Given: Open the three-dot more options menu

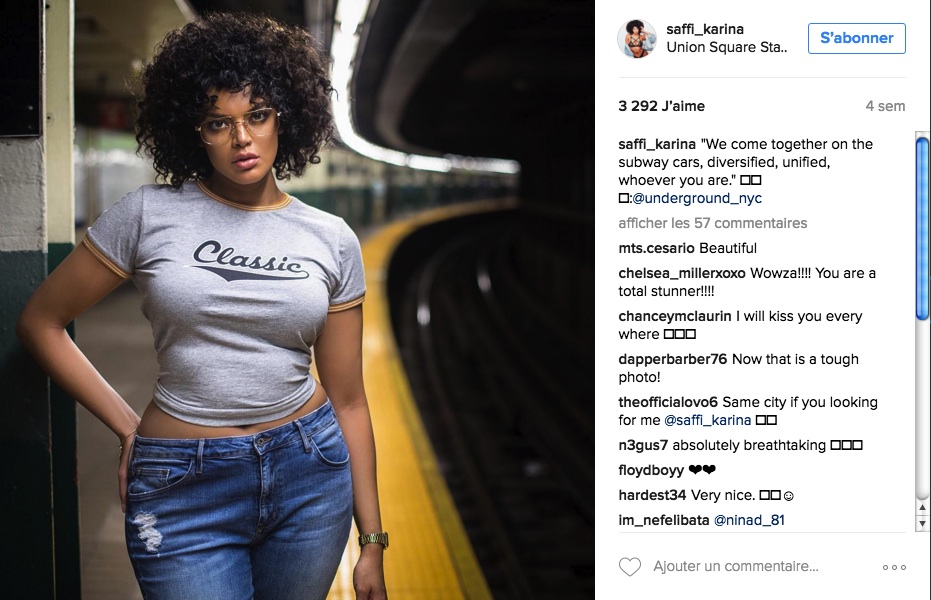Looking at the screenshot, I should 894,567.
